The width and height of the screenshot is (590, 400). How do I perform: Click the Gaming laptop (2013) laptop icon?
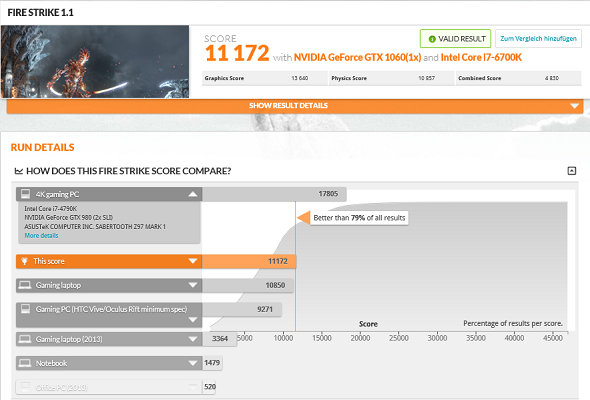click(x=25, y=339)
